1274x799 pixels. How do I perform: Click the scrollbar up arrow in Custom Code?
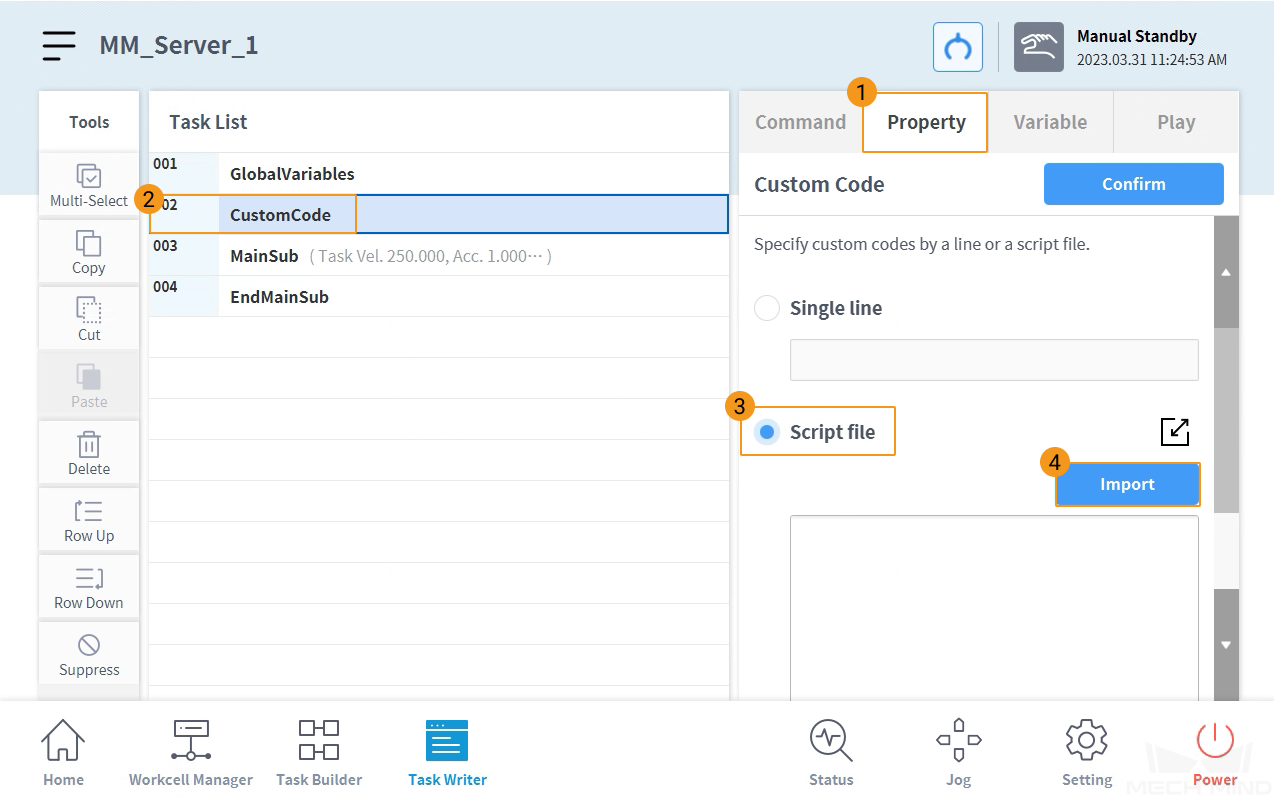1226,272
